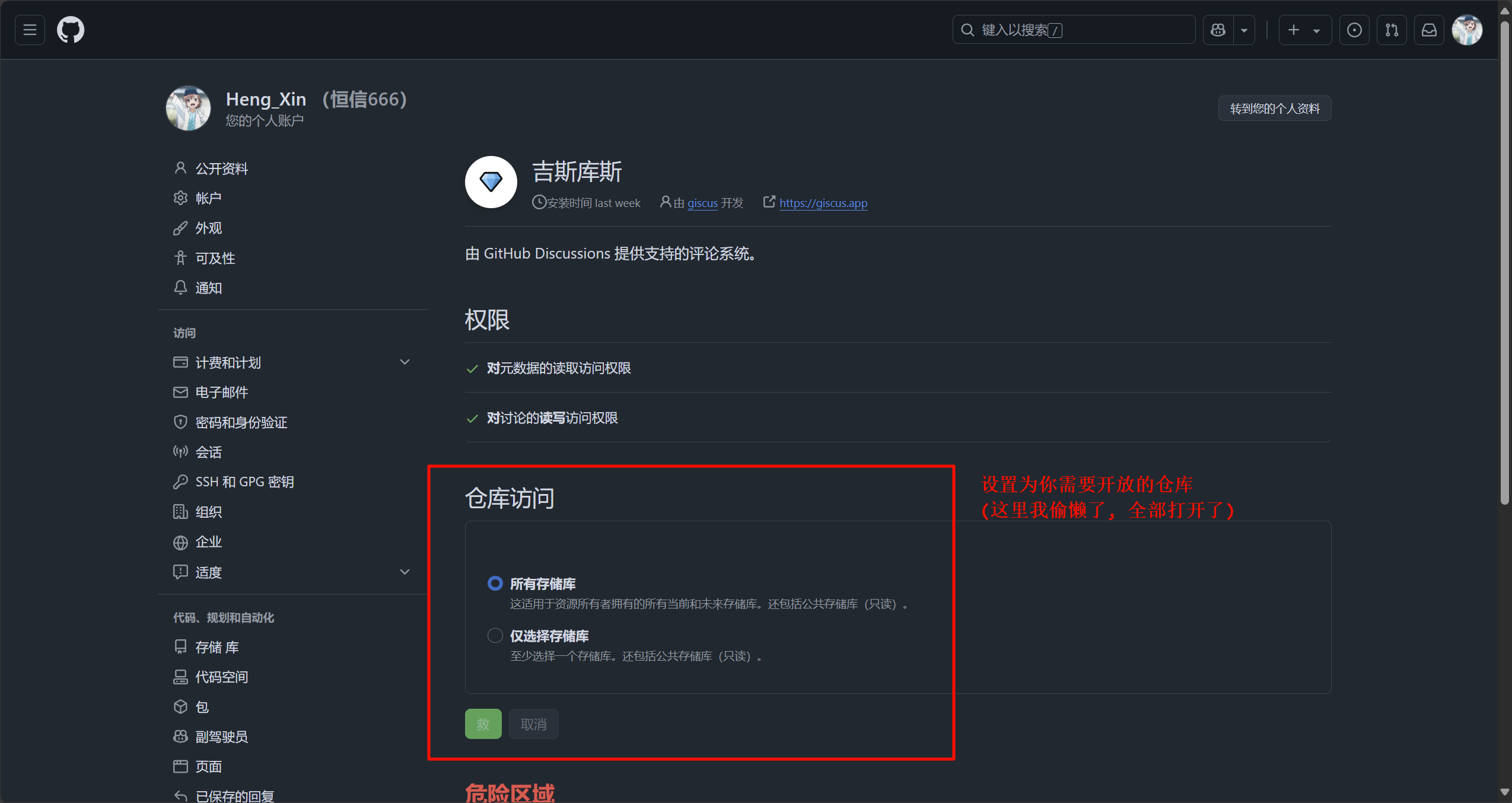Click 对元数据的读取访问权限 text
The image size is (1512, 803).
(559, 368)
